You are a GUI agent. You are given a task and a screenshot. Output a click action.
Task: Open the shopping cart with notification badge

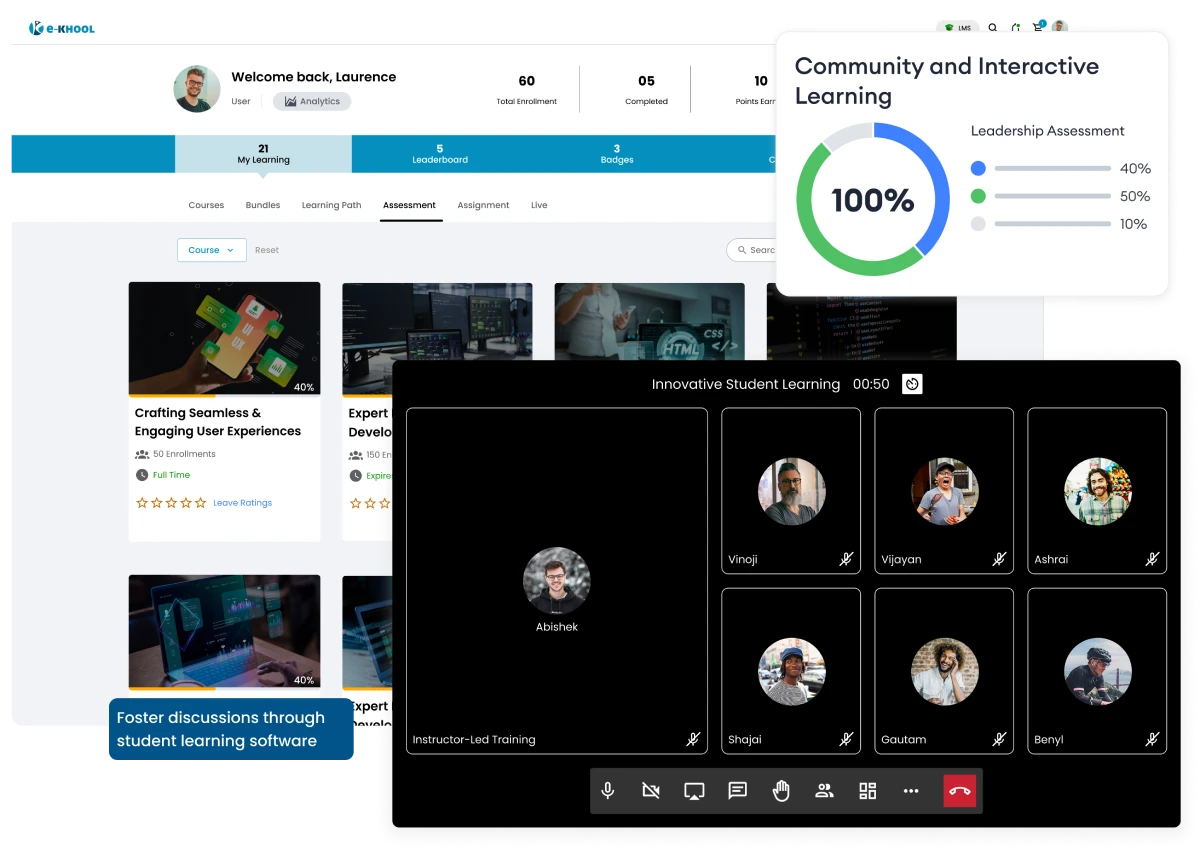tap(1037, 28)
